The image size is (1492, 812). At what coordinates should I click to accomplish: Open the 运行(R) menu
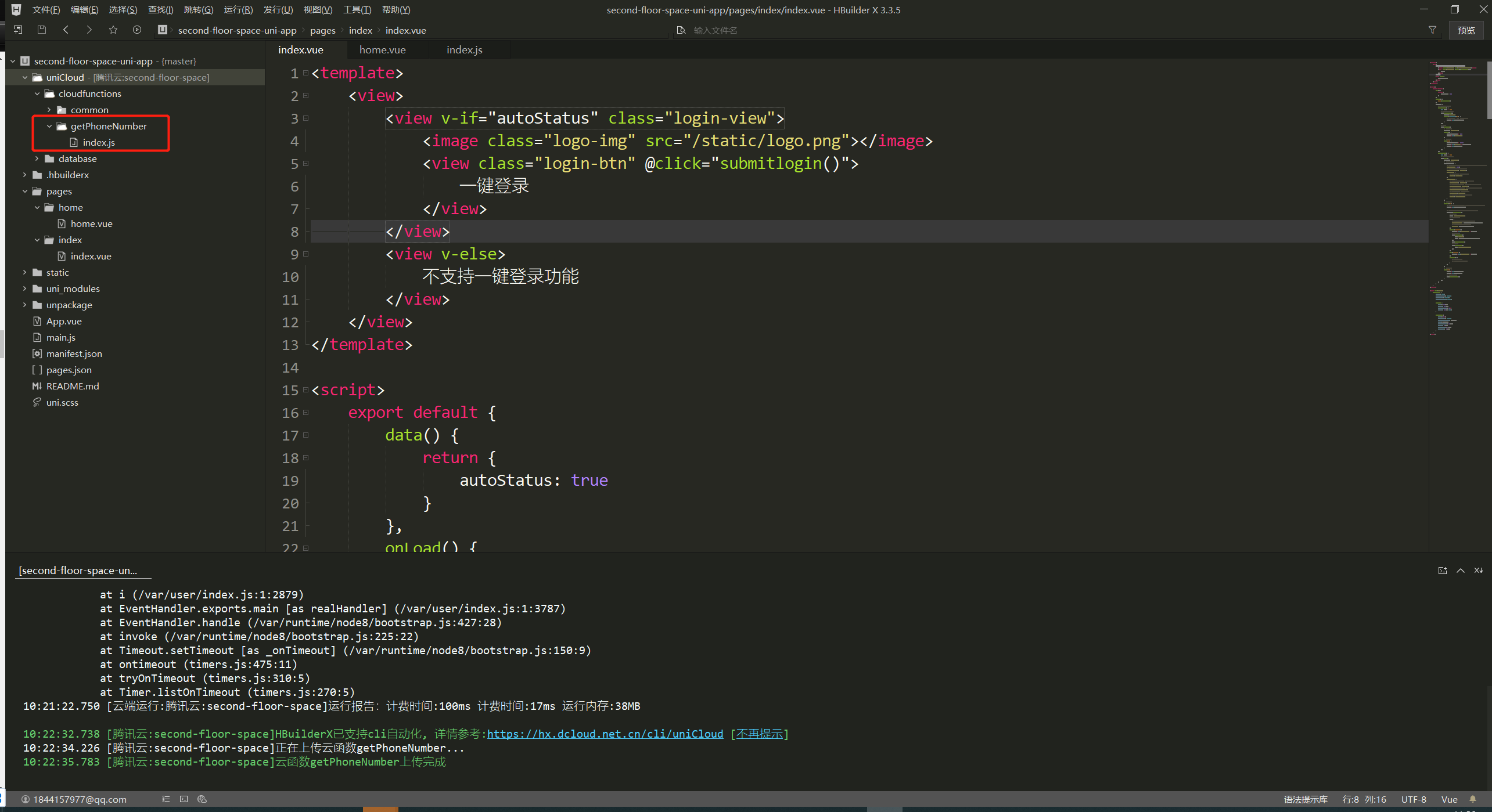(x=238, y=10)
